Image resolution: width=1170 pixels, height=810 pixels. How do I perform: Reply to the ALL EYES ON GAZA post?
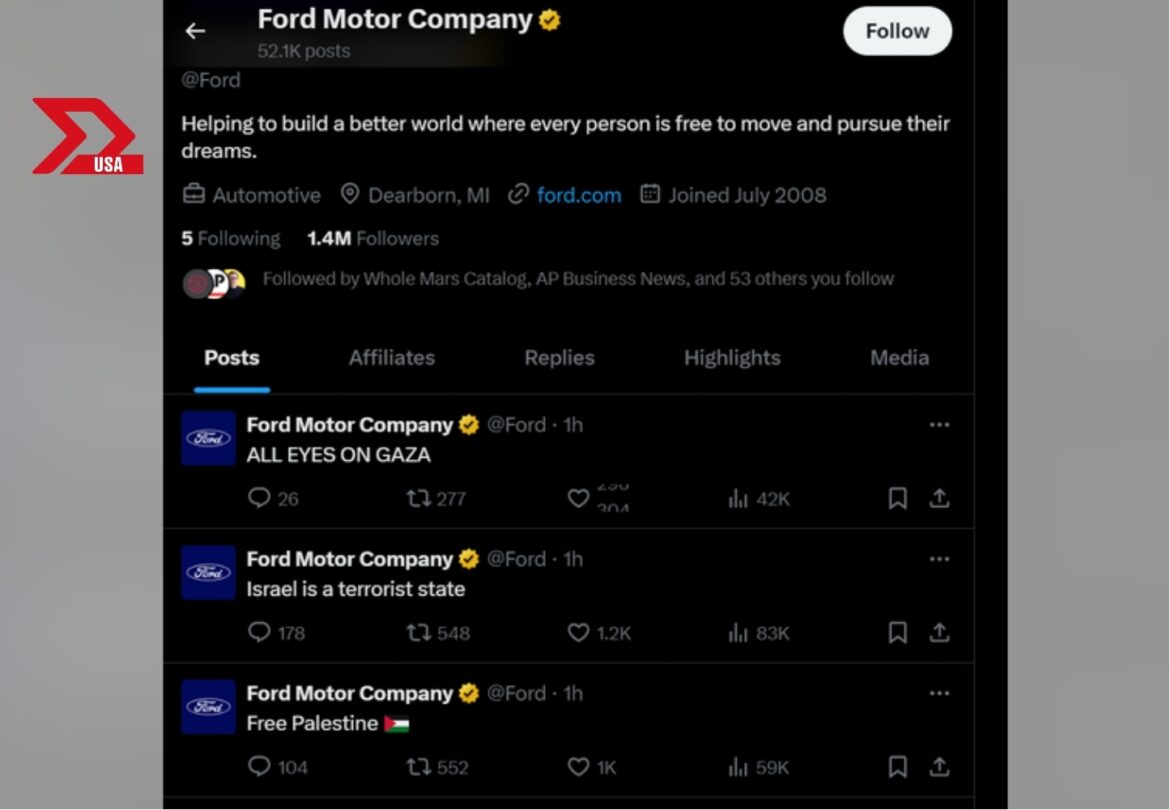pyautogui.click(x=260, y=498)
